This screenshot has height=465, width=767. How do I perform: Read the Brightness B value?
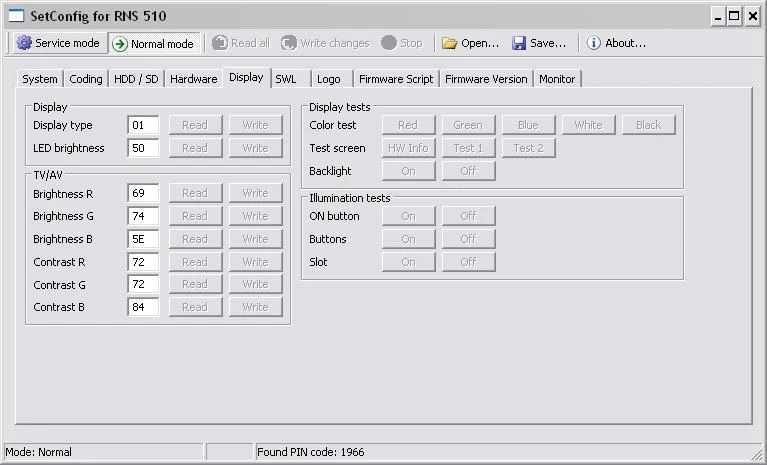tap(195, 239)
